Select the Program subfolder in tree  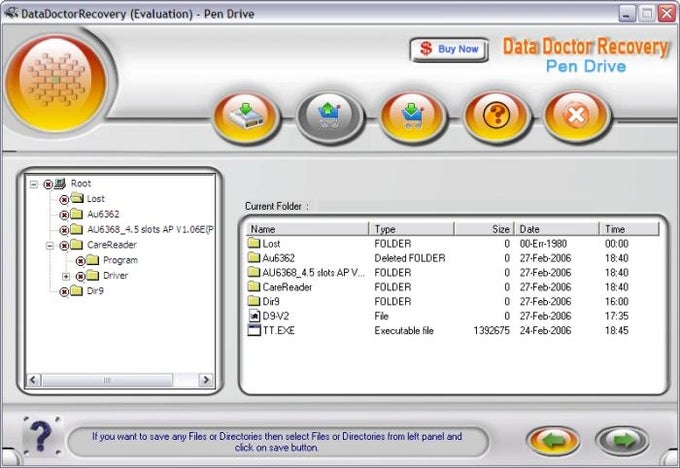120,260
